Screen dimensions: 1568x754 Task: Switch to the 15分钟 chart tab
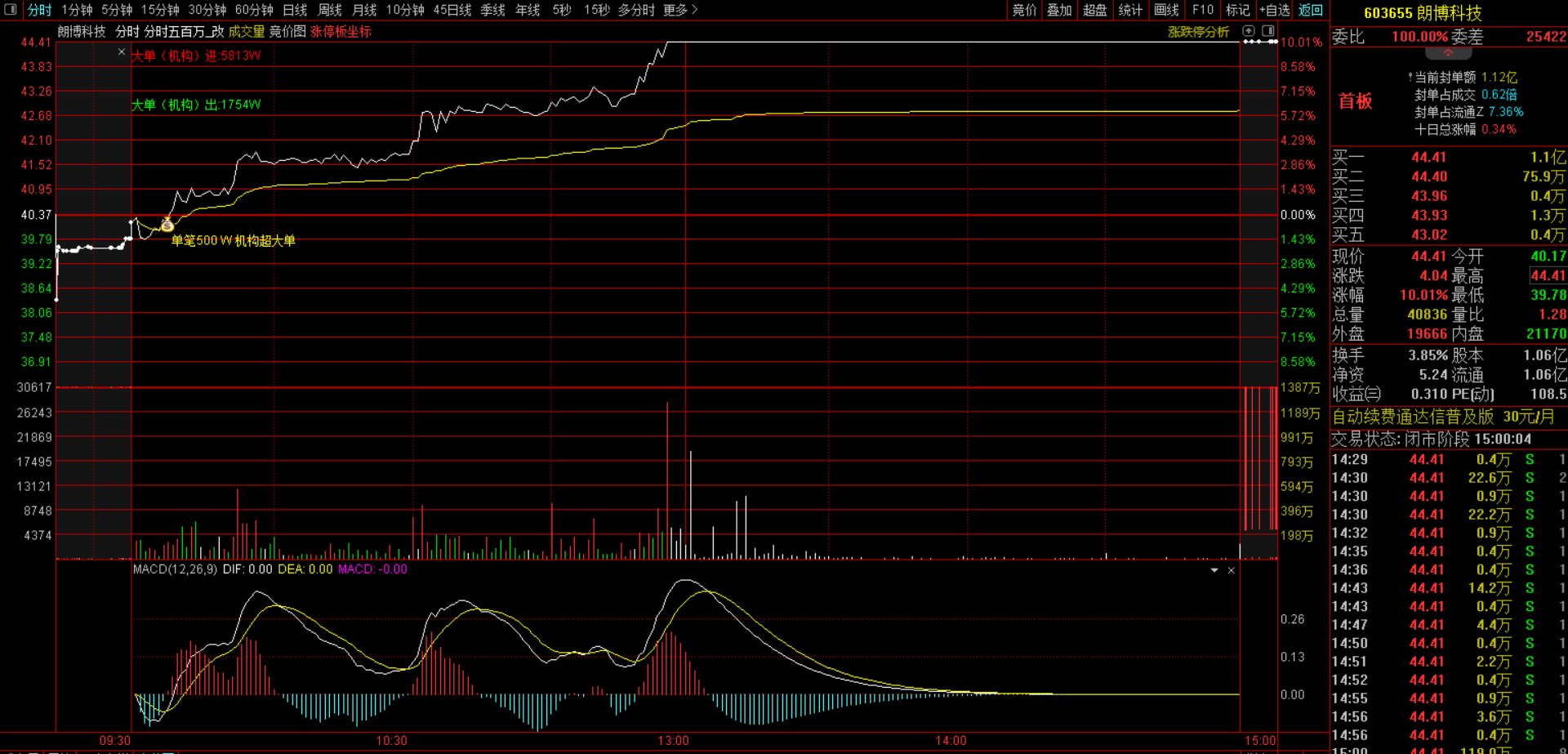point(160,10)
